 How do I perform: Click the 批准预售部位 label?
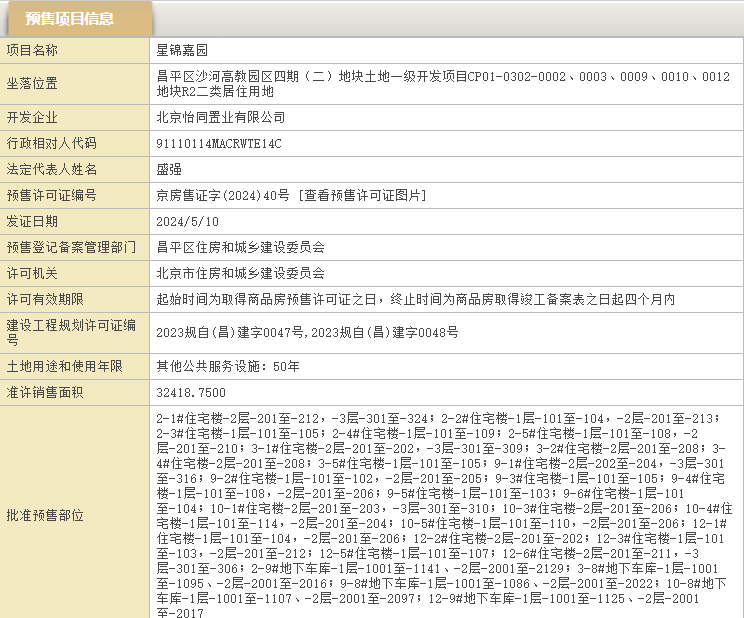(x=45, y=515)
